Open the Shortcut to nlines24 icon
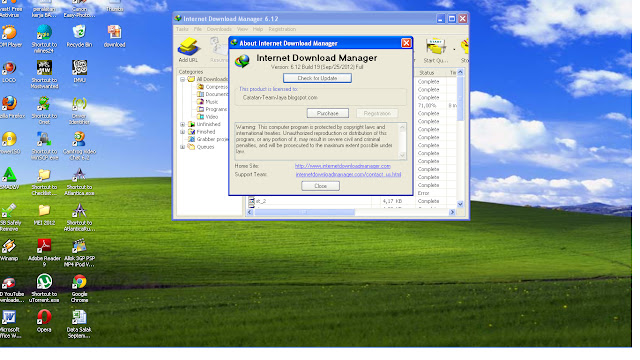Image resolution: width=640 pixels, height=360 pixels. (44, 32)
